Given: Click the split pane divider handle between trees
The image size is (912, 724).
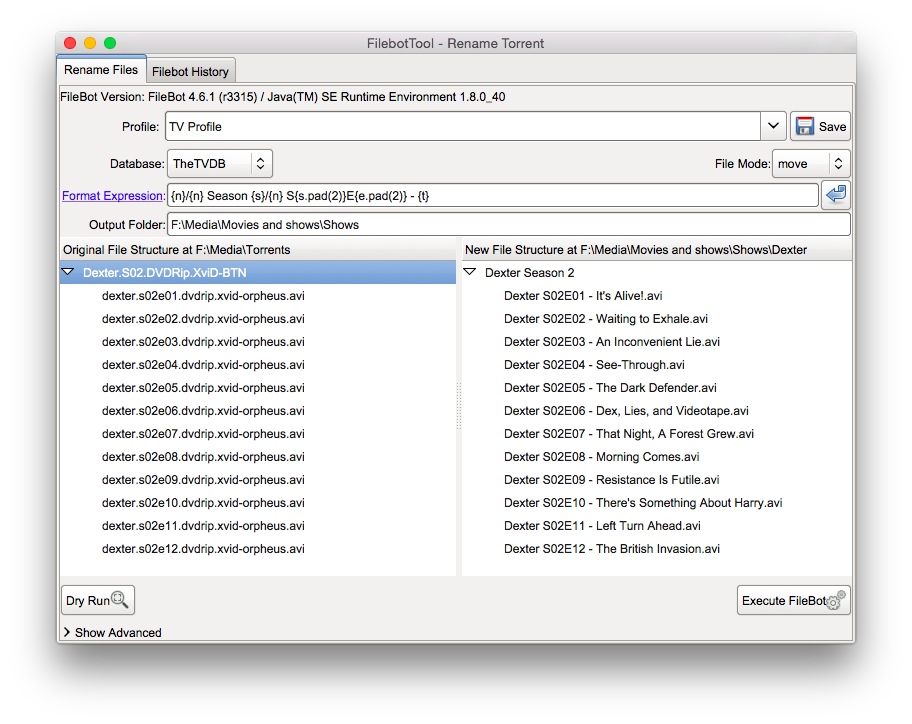Looking at the screenshot, I should [x=459, y=406].
